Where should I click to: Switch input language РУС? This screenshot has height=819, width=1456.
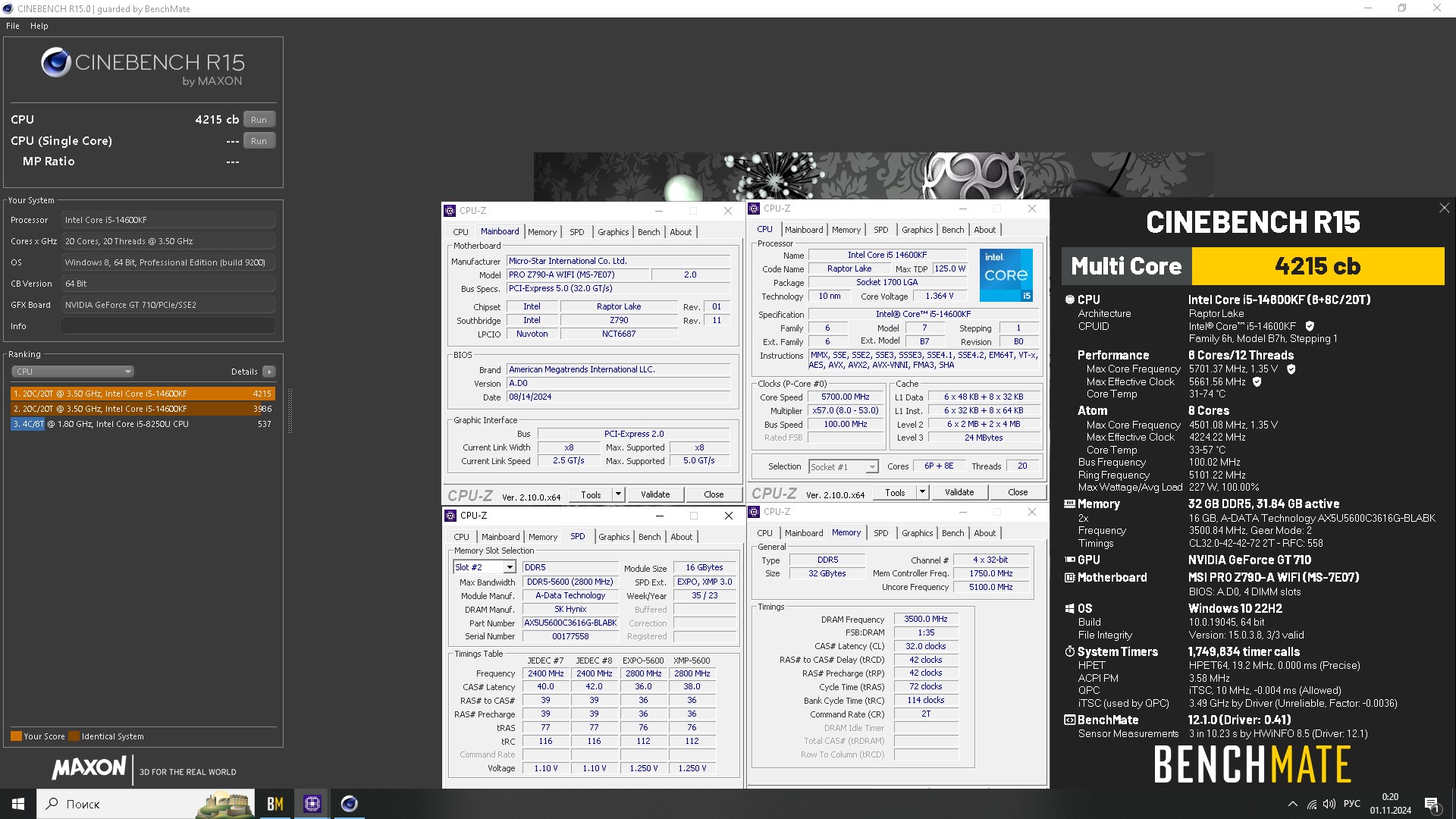pos(1352,804)
